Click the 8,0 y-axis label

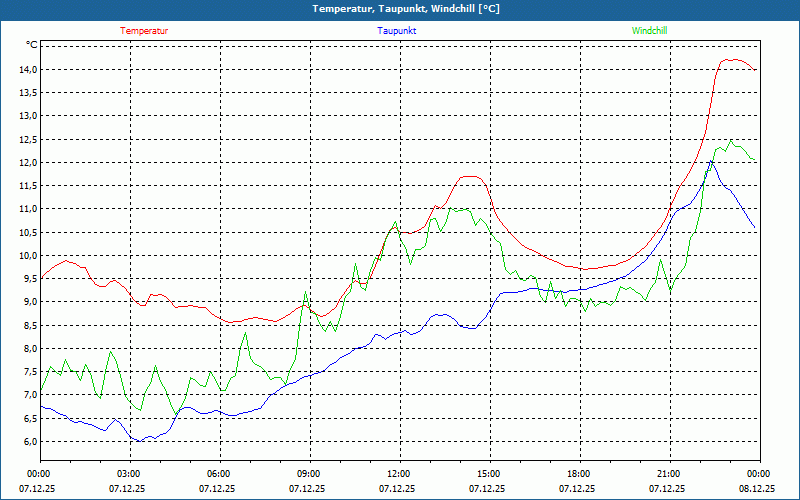pyautogui.click(x=28, y=348)
